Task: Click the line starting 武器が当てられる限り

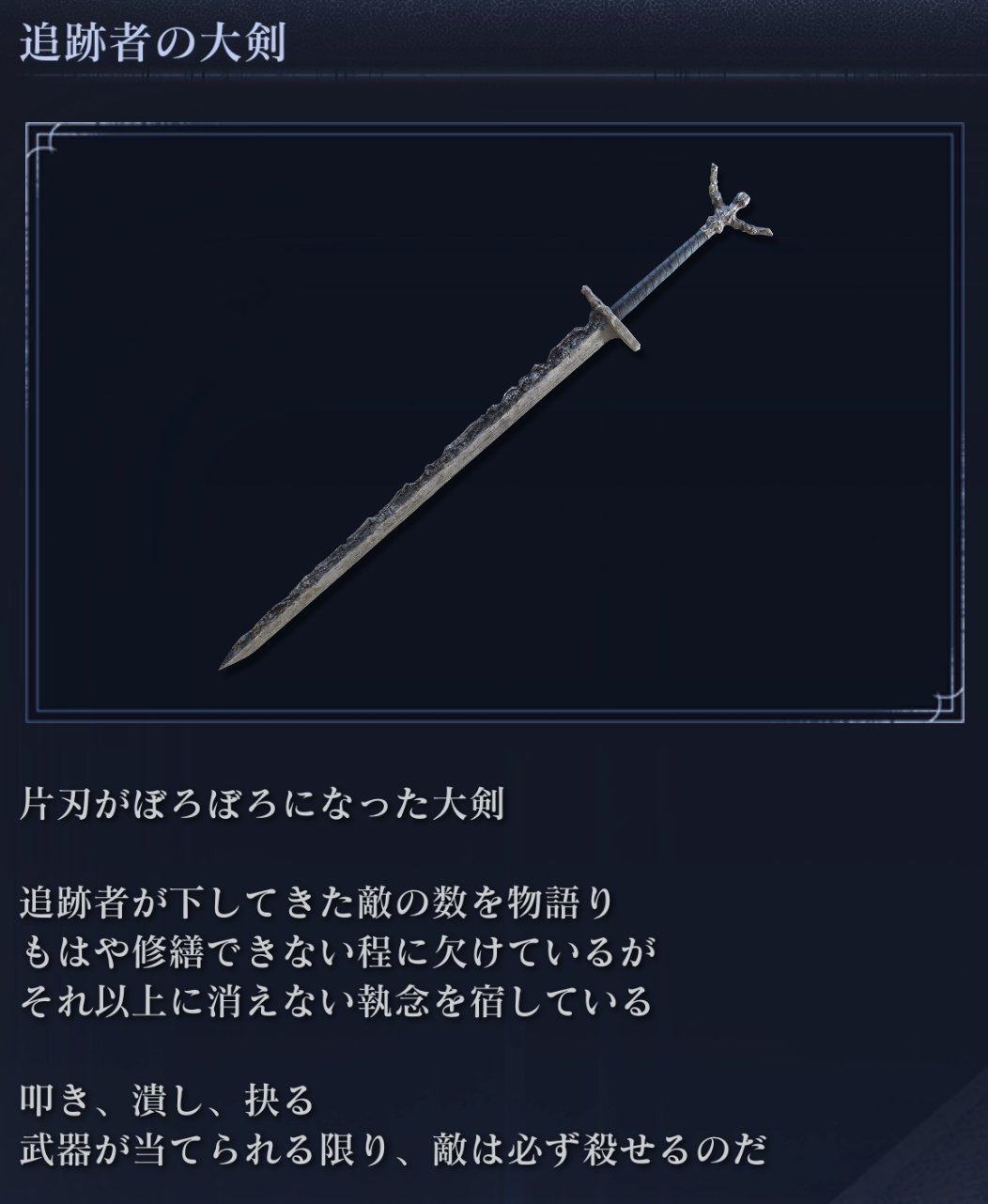Action: pyautogui.click(x=394, y=1150)
